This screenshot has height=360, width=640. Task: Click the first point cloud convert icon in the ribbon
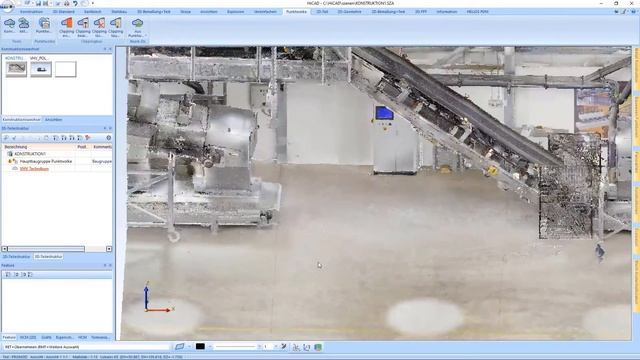click(9, 23)
